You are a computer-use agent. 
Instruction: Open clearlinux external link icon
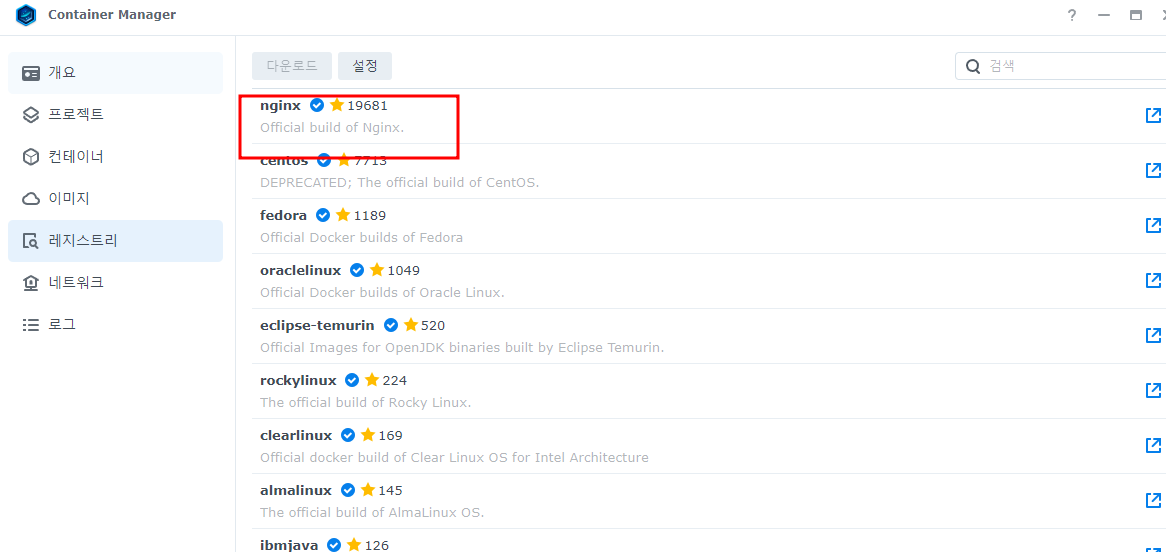tap(1153, 445)
